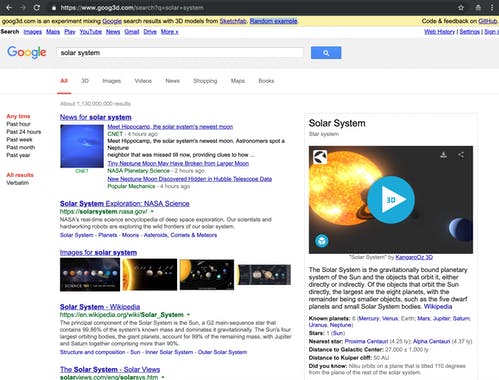Click the download icon on 3D viewer
The image size is (499, 380).
[444, 155]
